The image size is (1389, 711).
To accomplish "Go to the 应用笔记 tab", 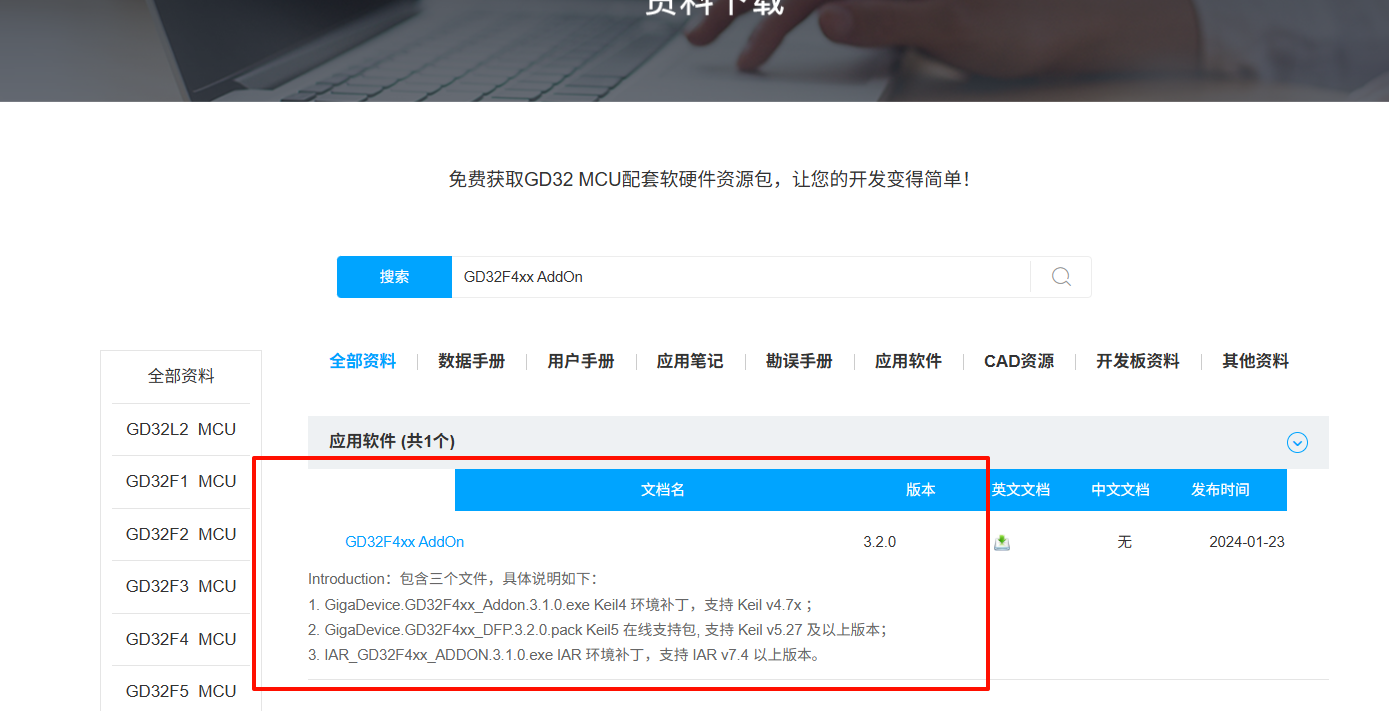I will (690, 361).
